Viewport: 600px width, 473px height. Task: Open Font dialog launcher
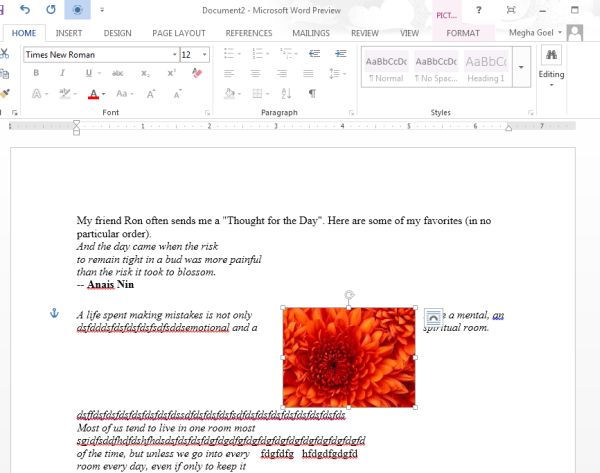click(207, 113)
